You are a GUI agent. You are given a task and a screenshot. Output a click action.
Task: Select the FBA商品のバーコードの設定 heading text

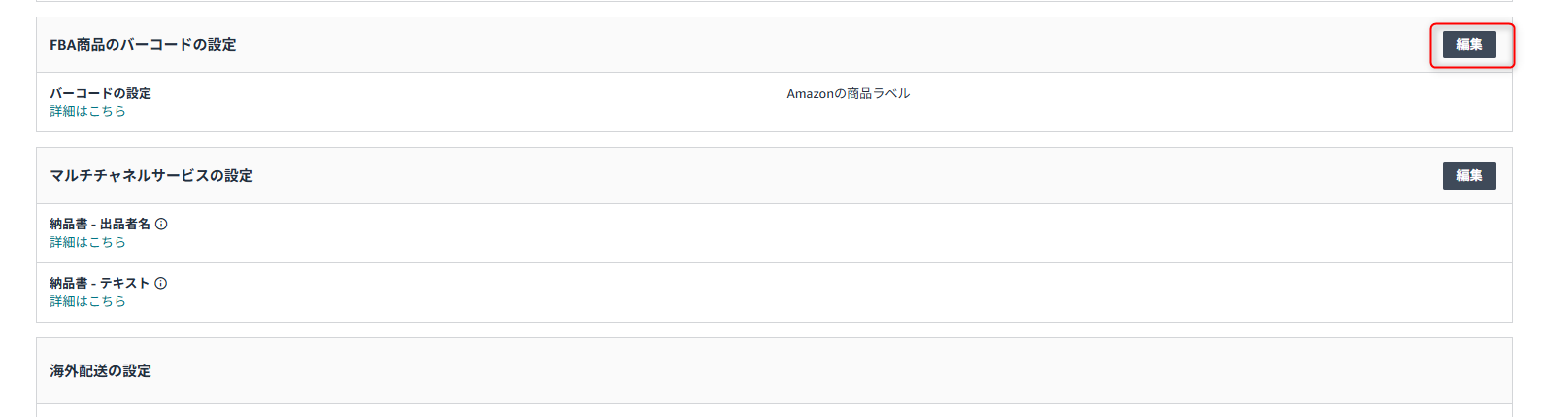click(x=143, y=45)
